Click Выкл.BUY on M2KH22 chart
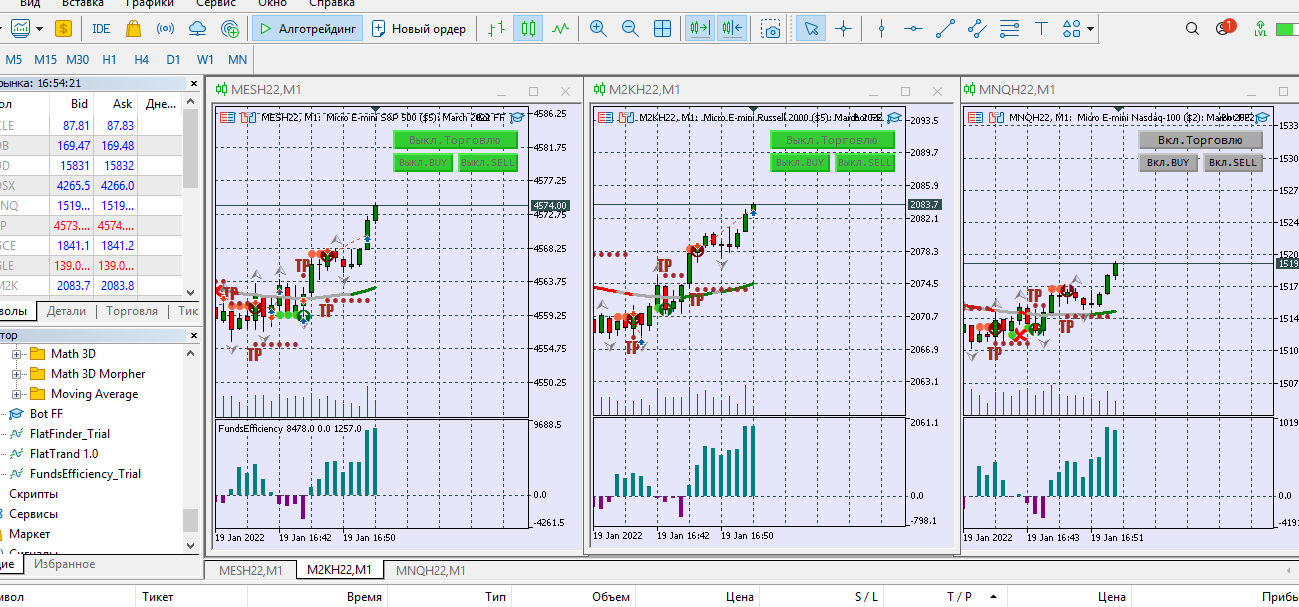 tap(800, 163)
